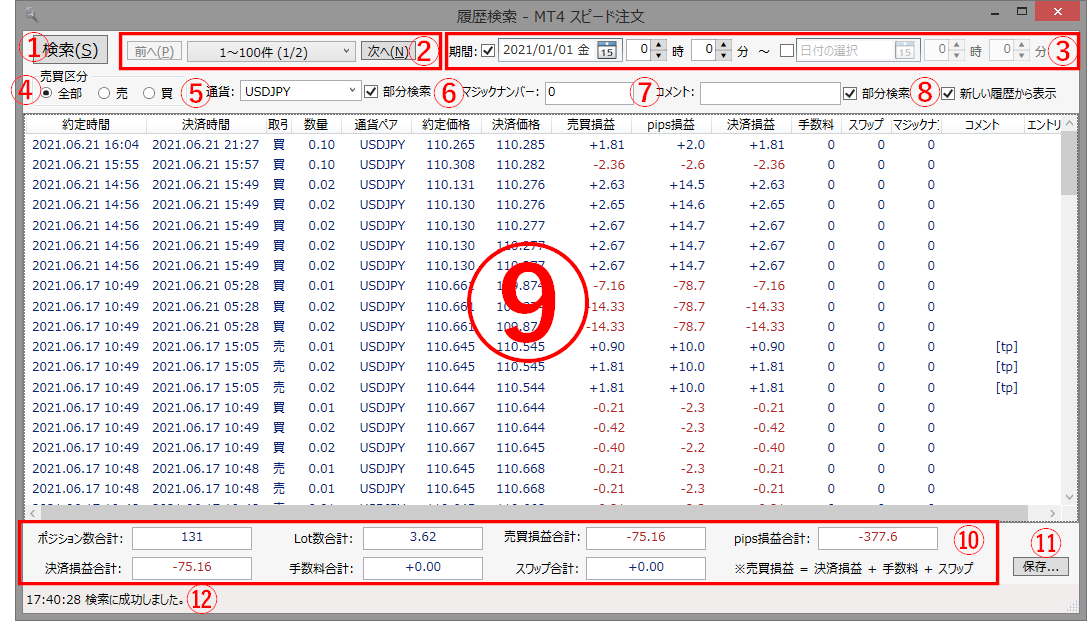This screenshot has height=632, width=1092.
Task: Open the end date calendar picker icon
Action: [905, 51]
